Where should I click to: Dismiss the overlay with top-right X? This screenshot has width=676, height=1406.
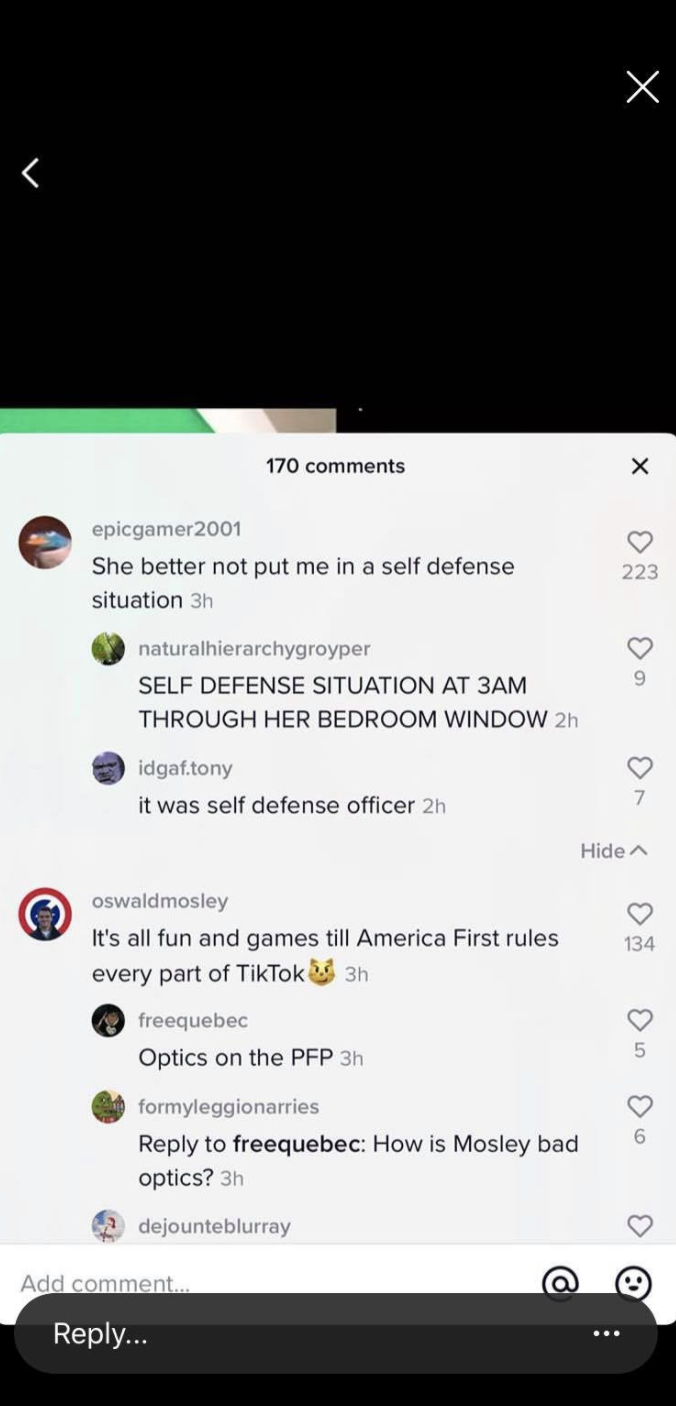point(642,87)
